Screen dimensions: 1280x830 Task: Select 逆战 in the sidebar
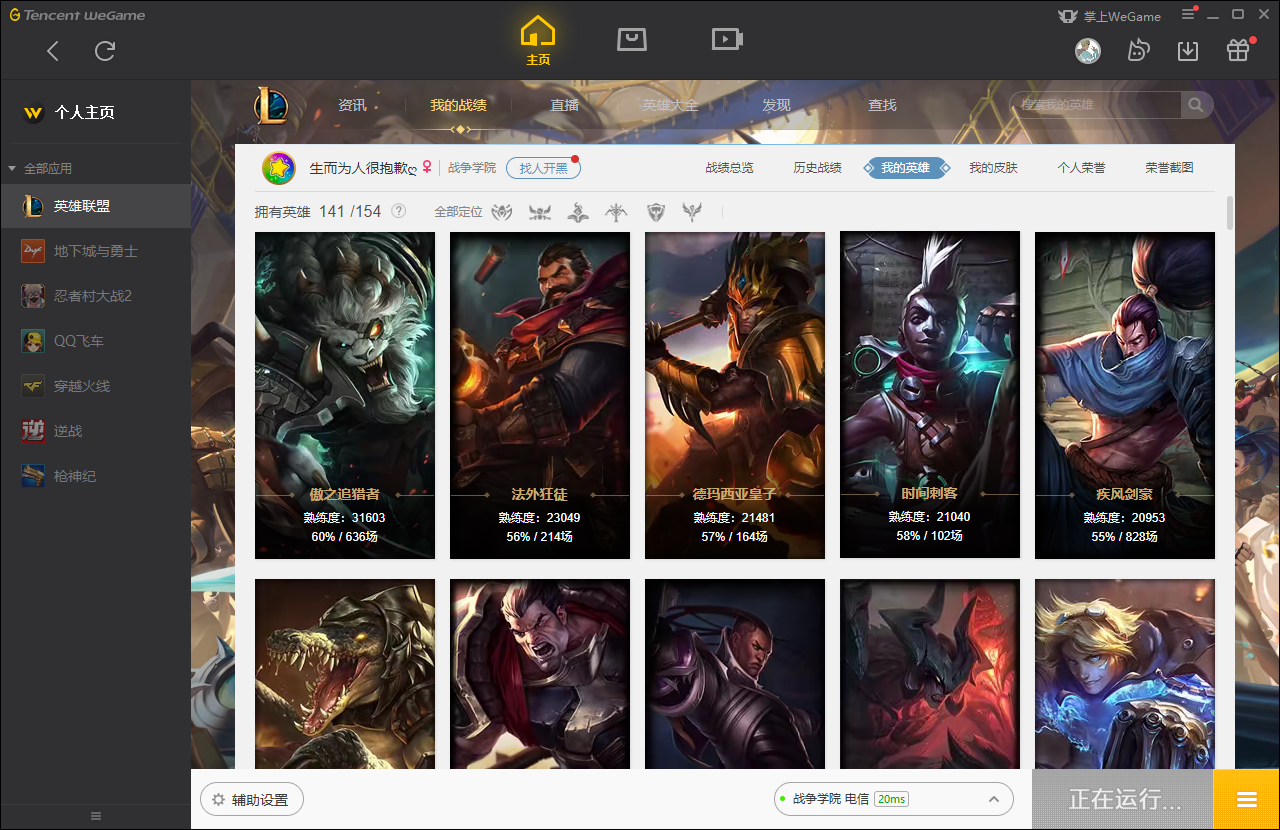pyautogui.click(x=95, y=431)
